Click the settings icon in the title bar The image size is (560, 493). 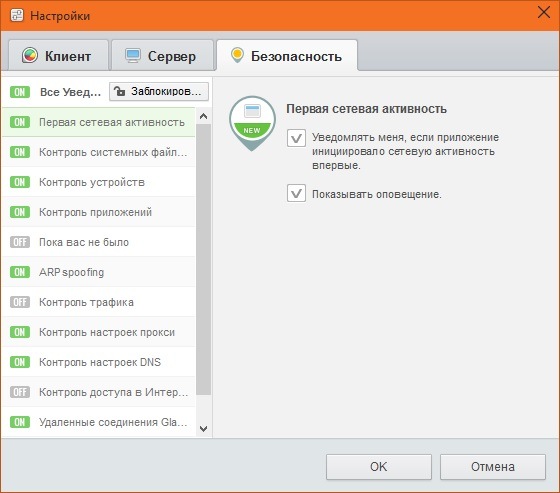point(17,15)
